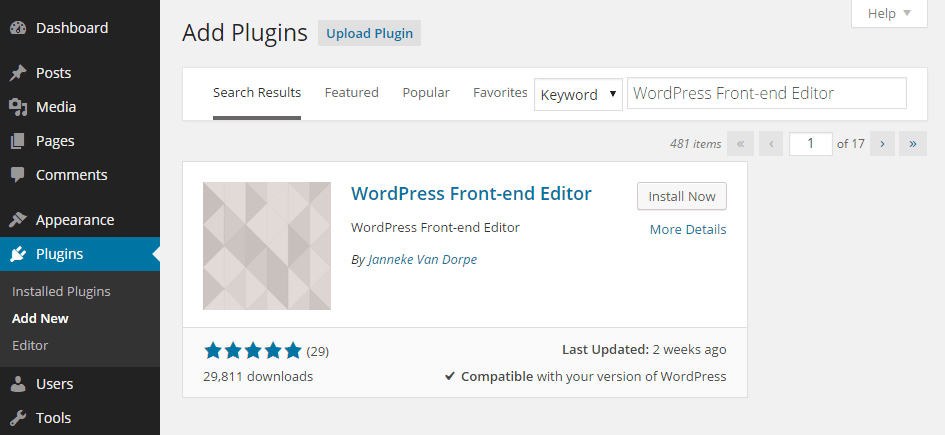This screenshot has height=435, width=945.
Task: Click the Compatible with your version text
Action: point(586,377)
